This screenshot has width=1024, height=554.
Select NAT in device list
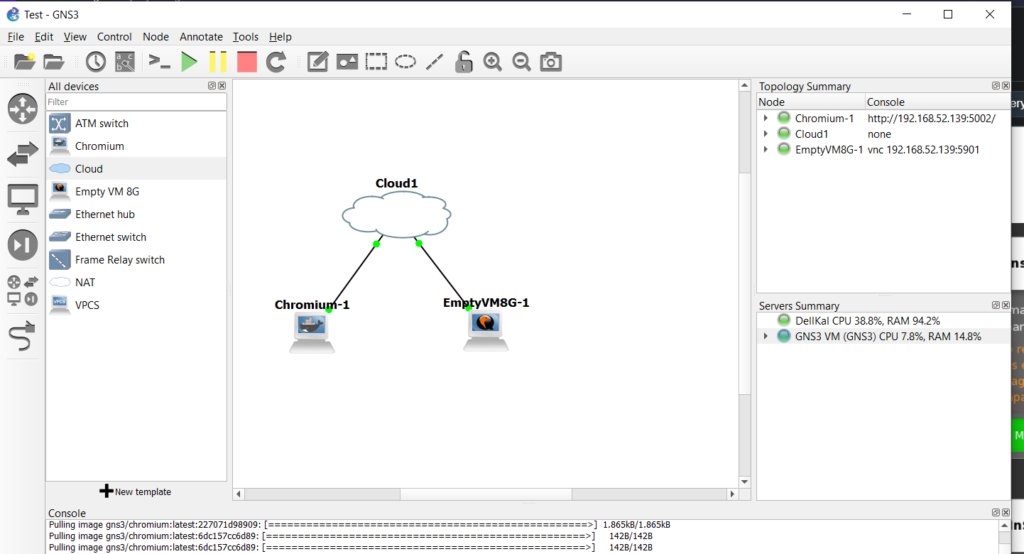click(136, 282)
